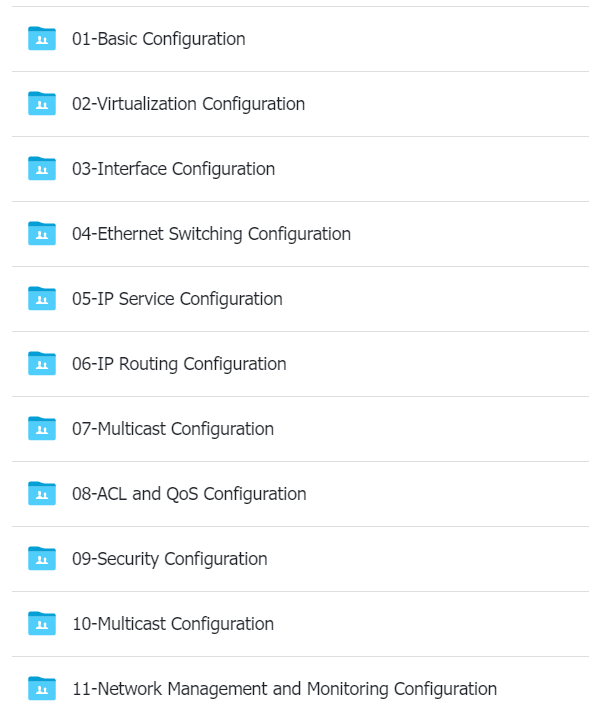Click the folder icon beside 01-Basic Configuration

pos(41,38)
